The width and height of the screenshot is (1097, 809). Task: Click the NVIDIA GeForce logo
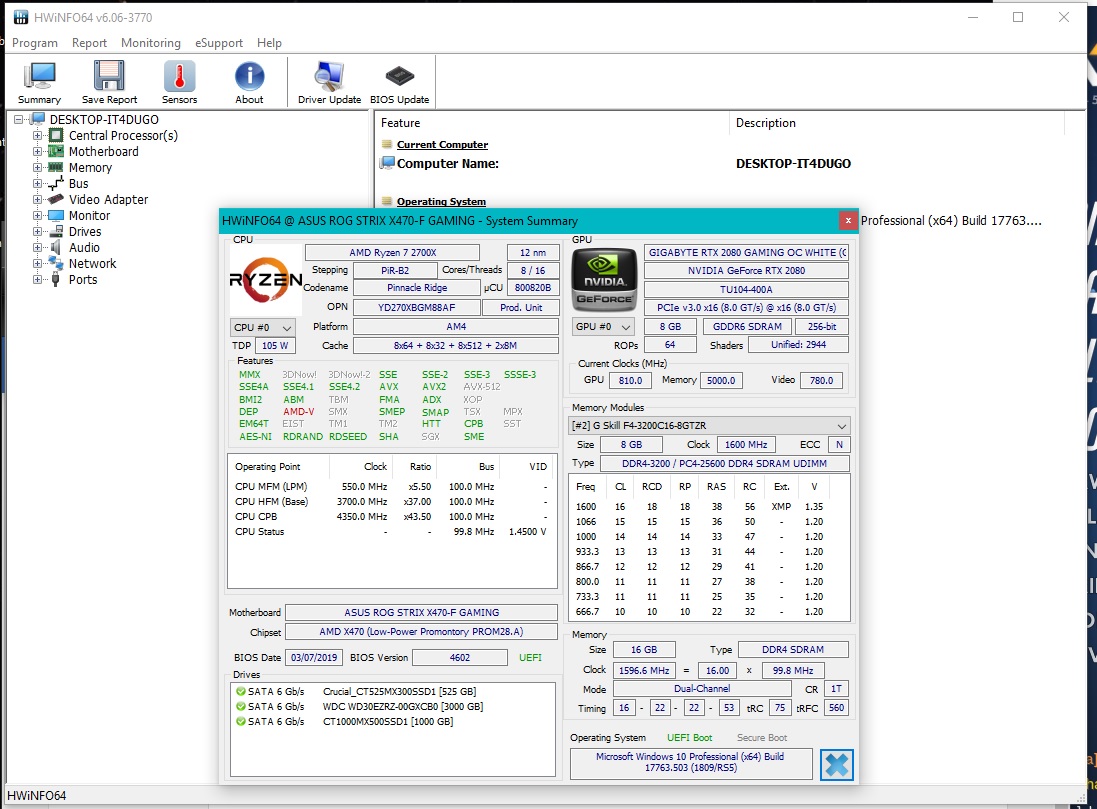[x=604, y=280]
